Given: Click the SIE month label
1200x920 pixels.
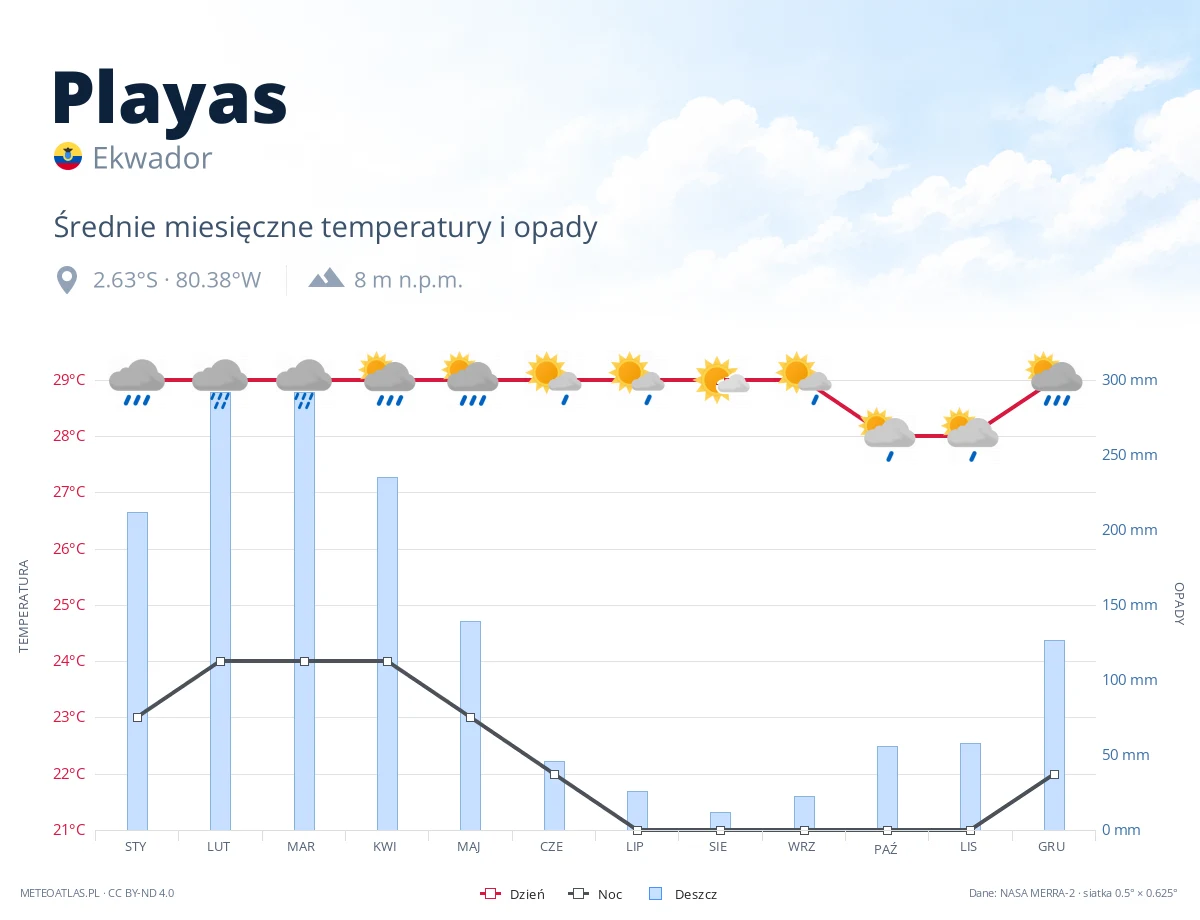Looking at the screenshot, I should (718, 846).
